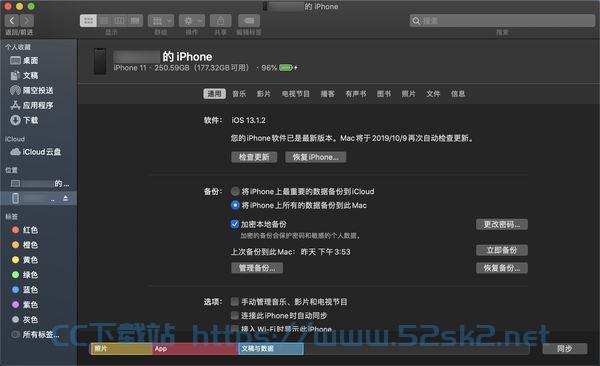Click the 检查更新 button
Screen dimensions: 600x366
[254, 157]
